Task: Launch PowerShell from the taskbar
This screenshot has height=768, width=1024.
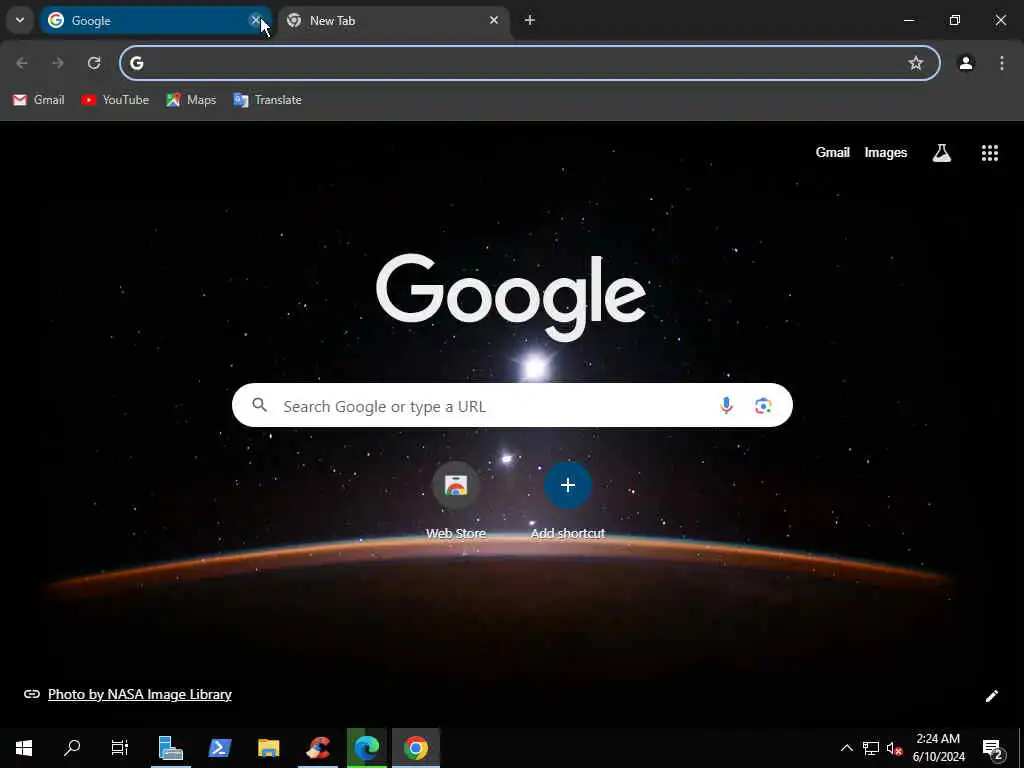Action: tap(219, 748)
